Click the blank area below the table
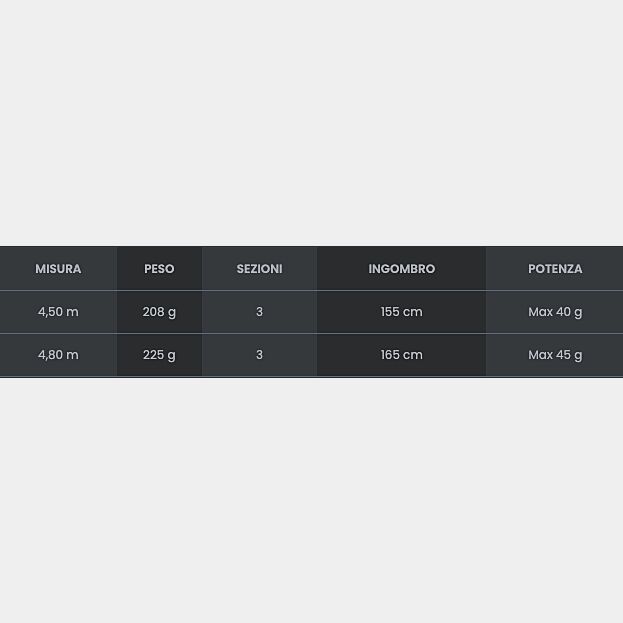Screen dimensions: 623x623 tap(311, 500)
